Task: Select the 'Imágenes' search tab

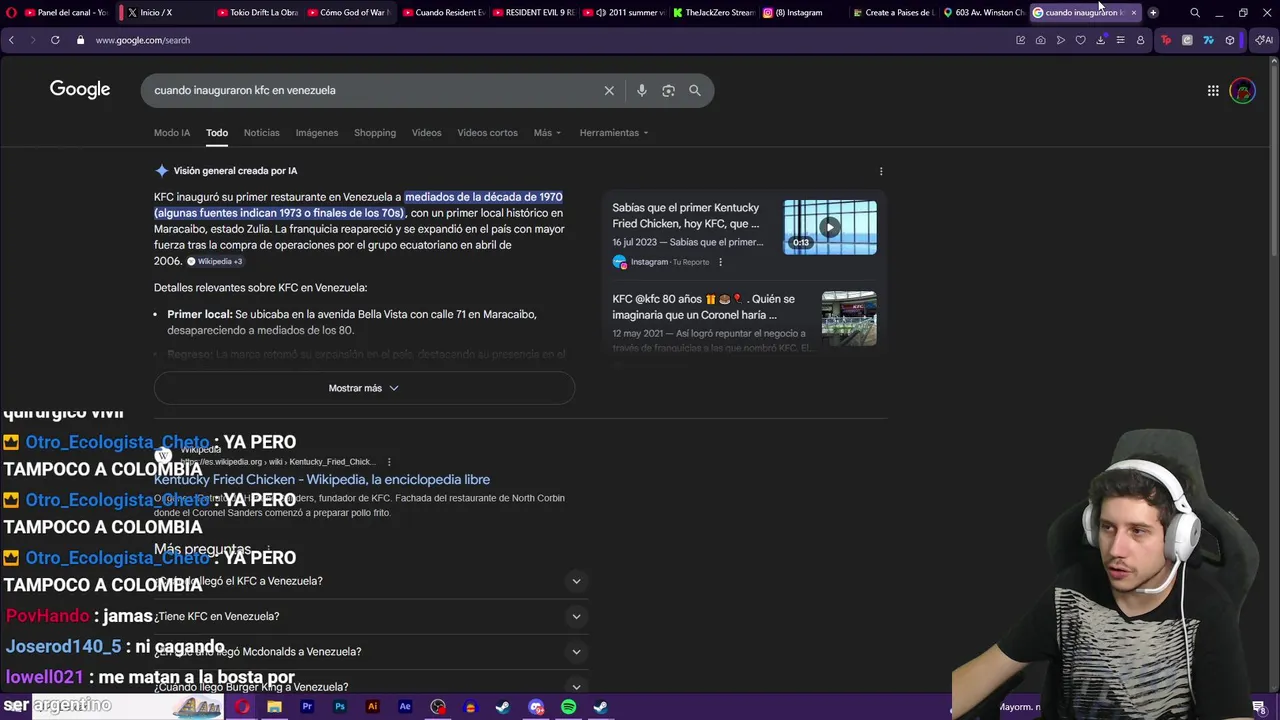Action: pyautogui.click(x=317, y=133)
